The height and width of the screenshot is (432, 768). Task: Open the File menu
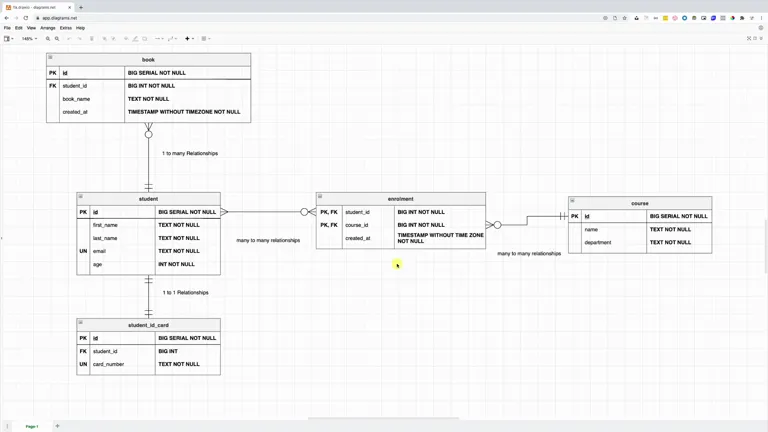[7, 28]
